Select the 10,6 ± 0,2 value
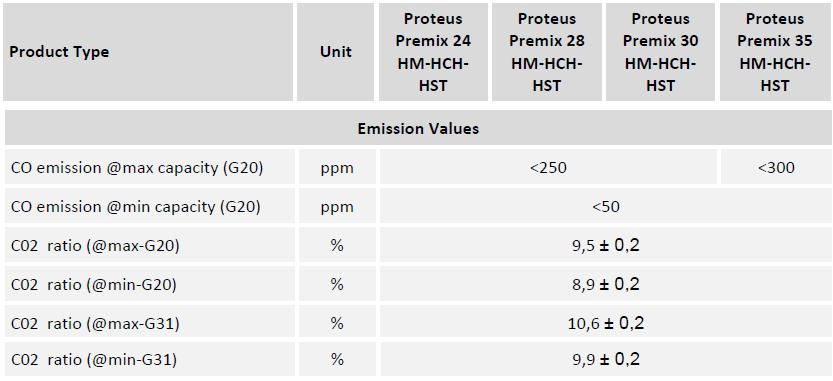 pos(606,323)
